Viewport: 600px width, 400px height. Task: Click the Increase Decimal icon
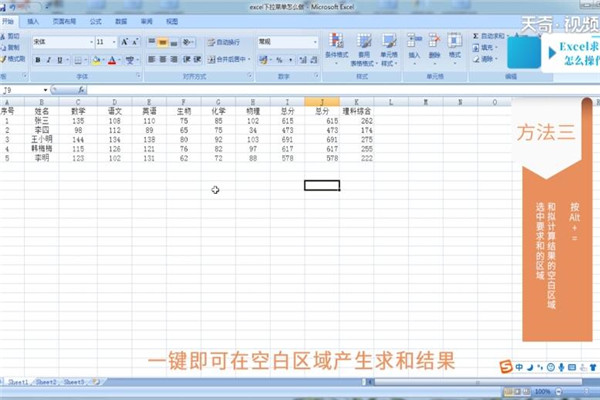(x=303, y=60)
